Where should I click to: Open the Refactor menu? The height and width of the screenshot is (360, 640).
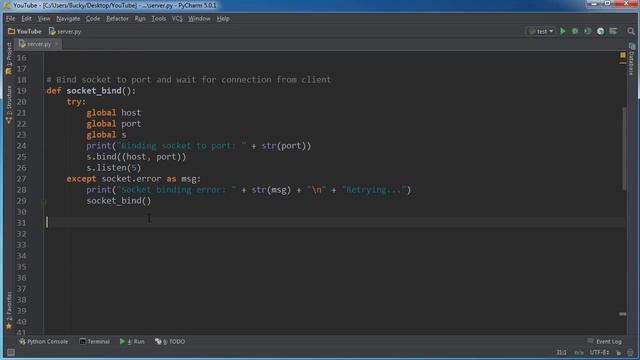[x=117, y=18]
